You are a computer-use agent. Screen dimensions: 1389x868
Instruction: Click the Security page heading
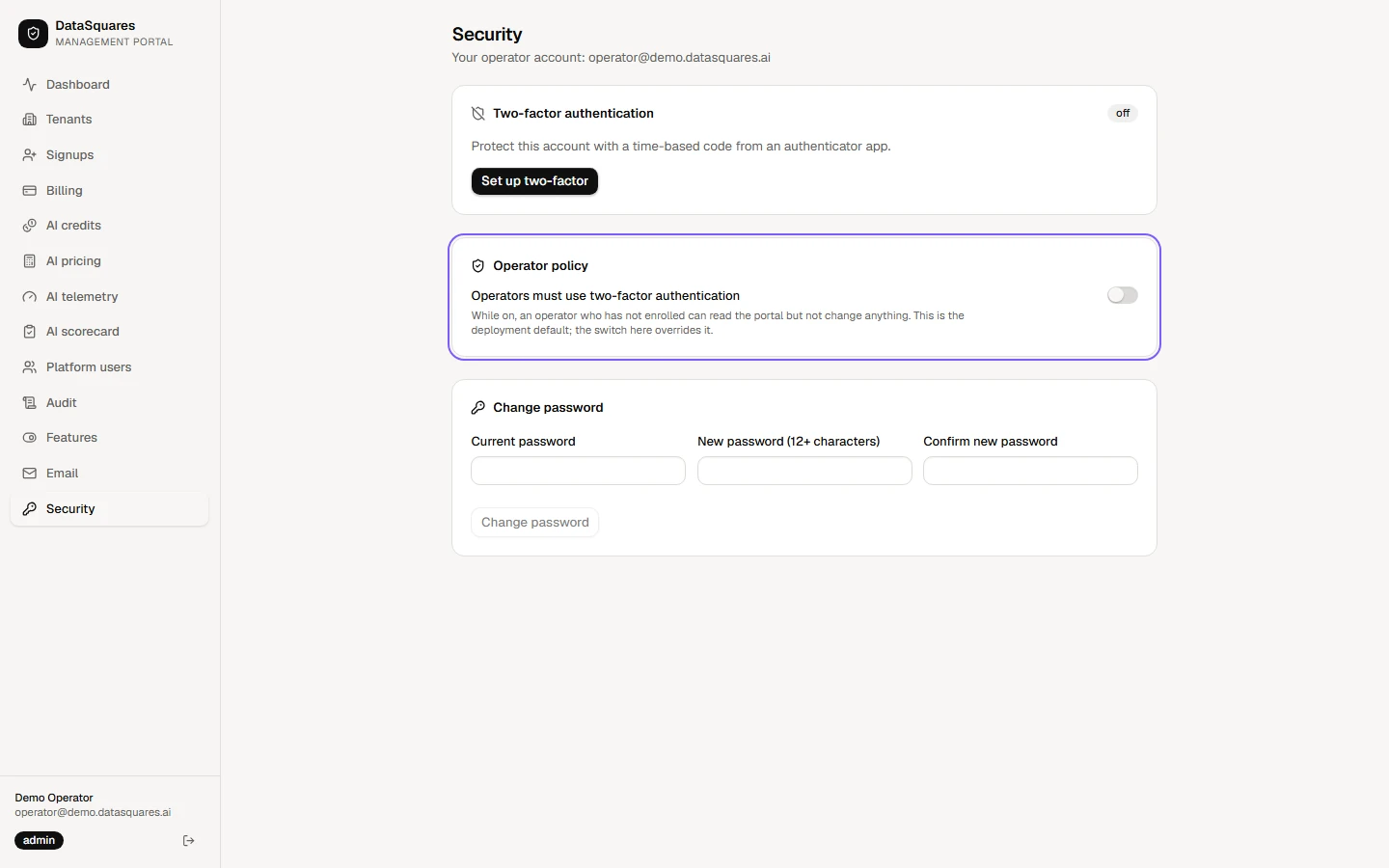[487, 35]
